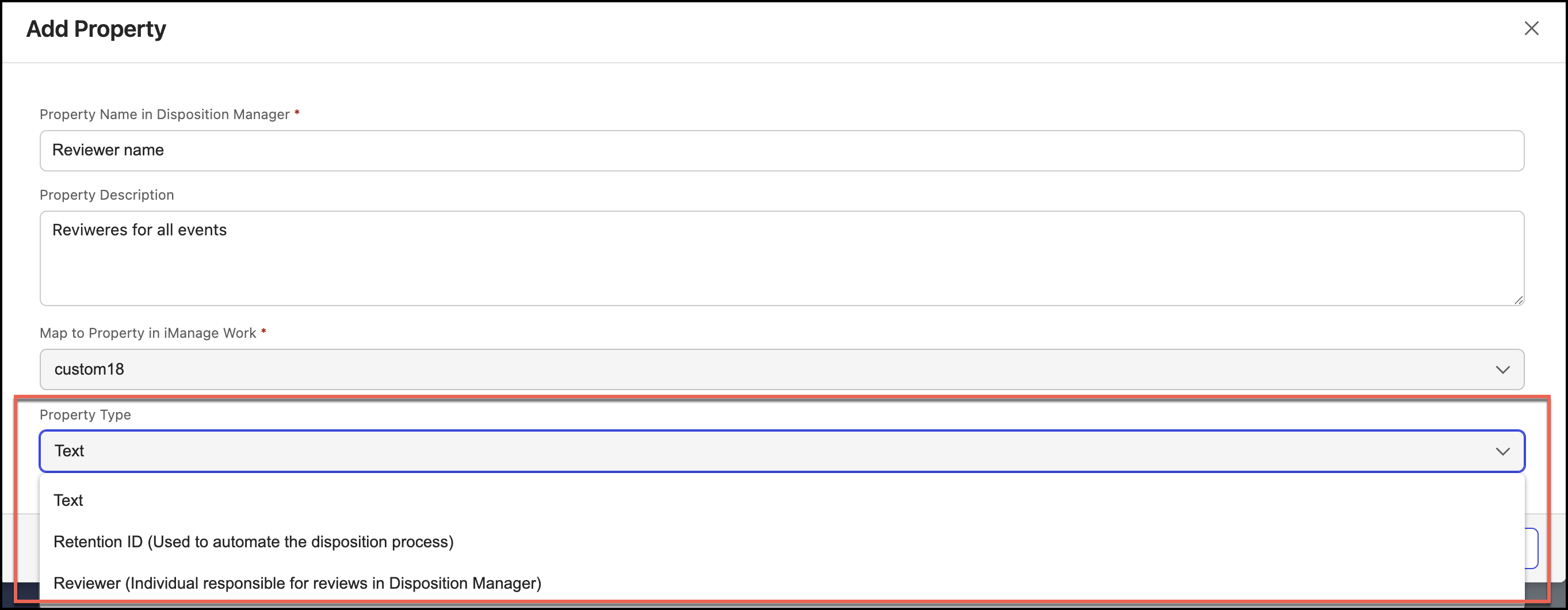
Task: Click the Property Description label
Action: [106, 195]
